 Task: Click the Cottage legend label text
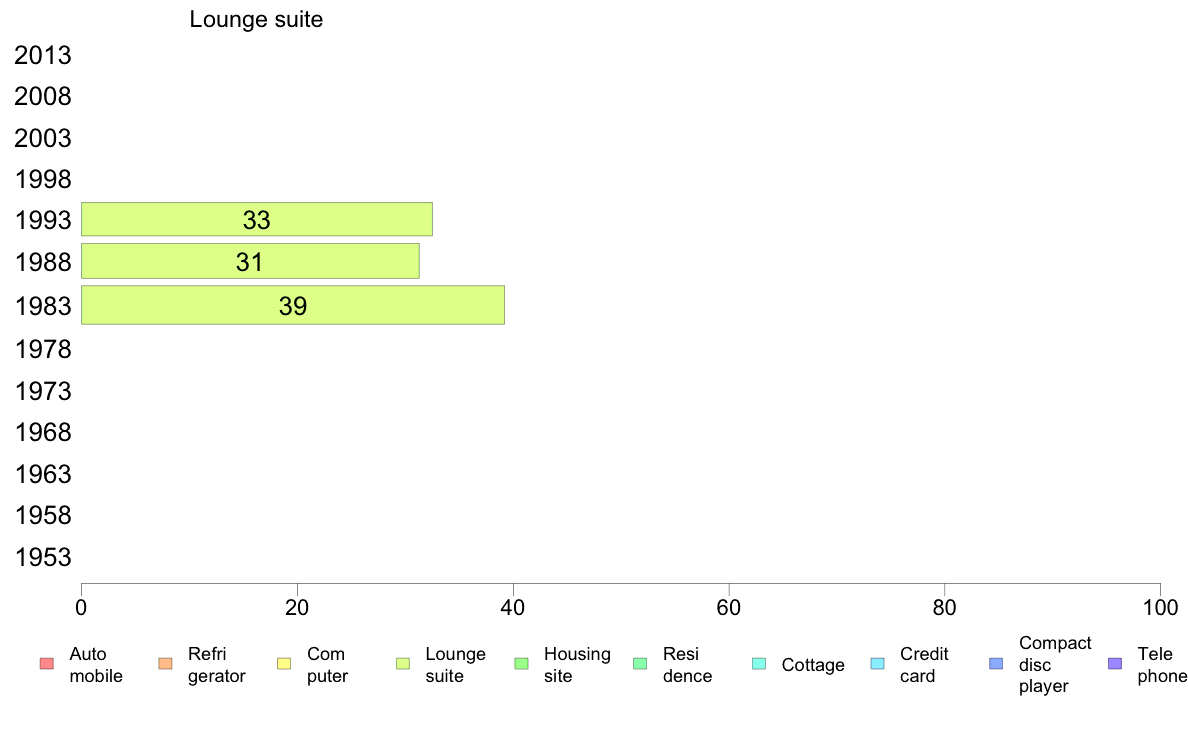[813, 665]
